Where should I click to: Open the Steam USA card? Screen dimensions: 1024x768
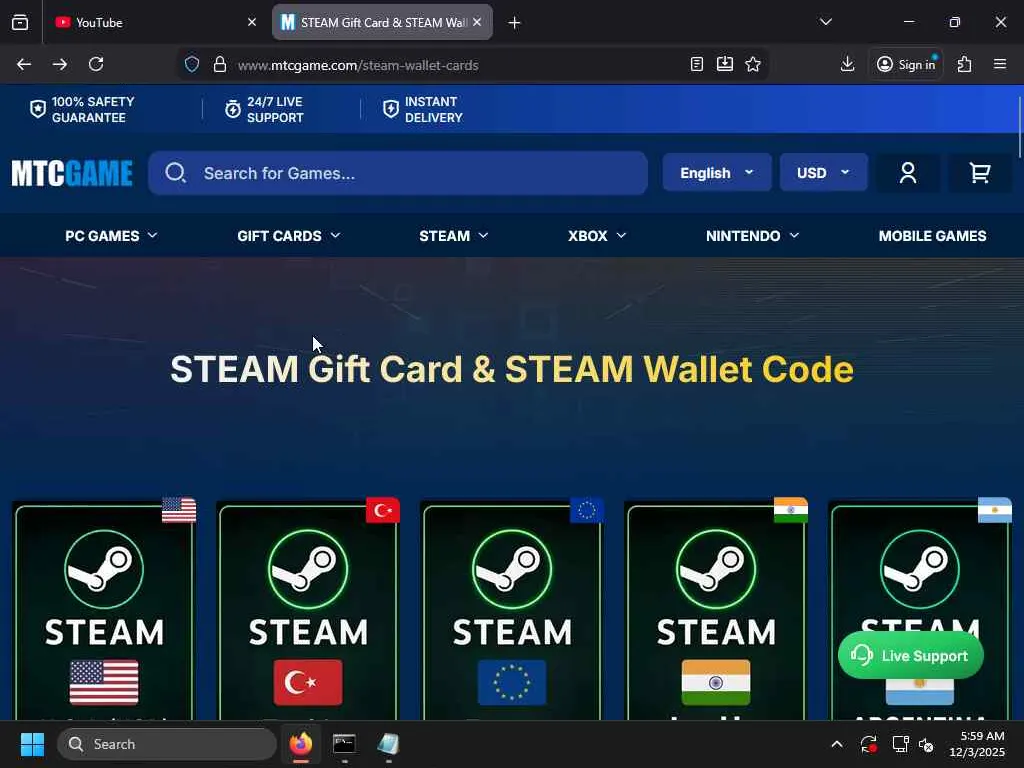click(104, 611)
